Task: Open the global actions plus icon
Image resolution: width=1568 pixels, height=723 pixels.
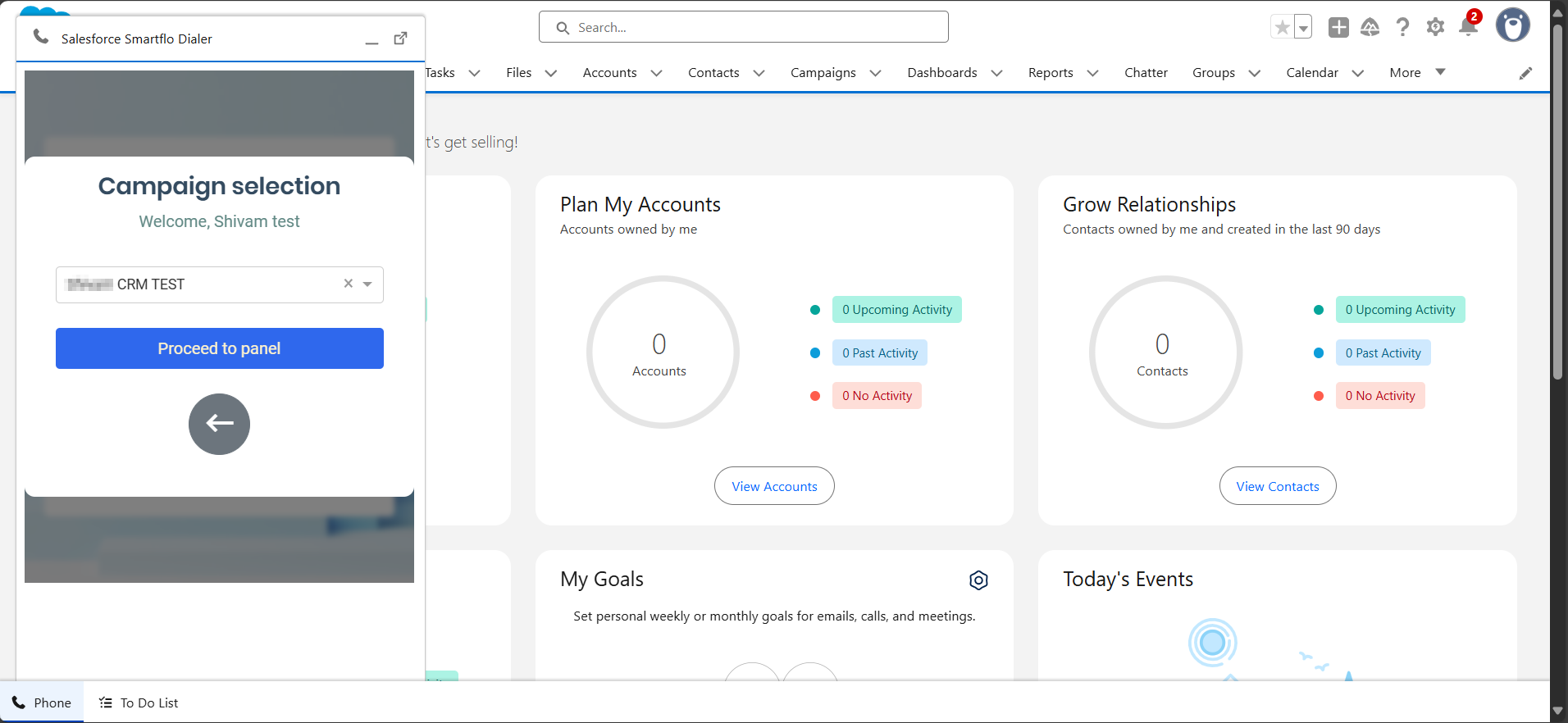Action: (x=1338, y=27)
